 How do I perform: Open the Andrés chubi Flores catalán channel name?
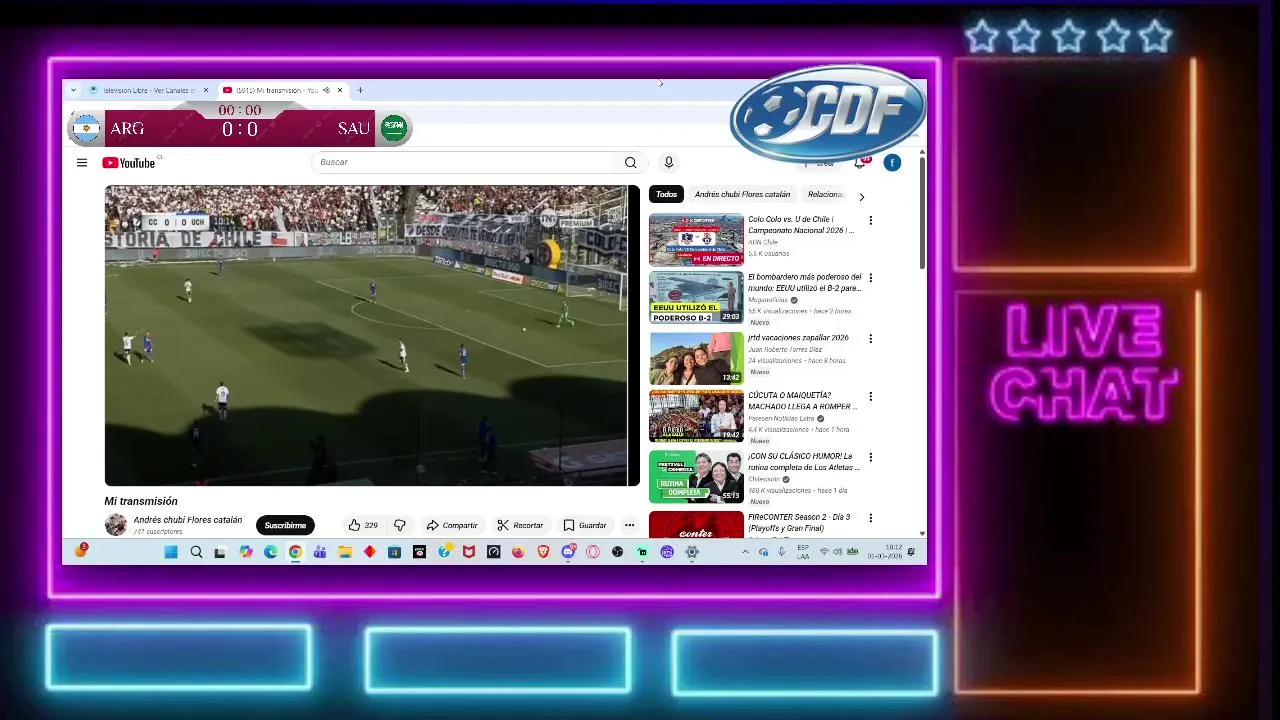[188, 520]
